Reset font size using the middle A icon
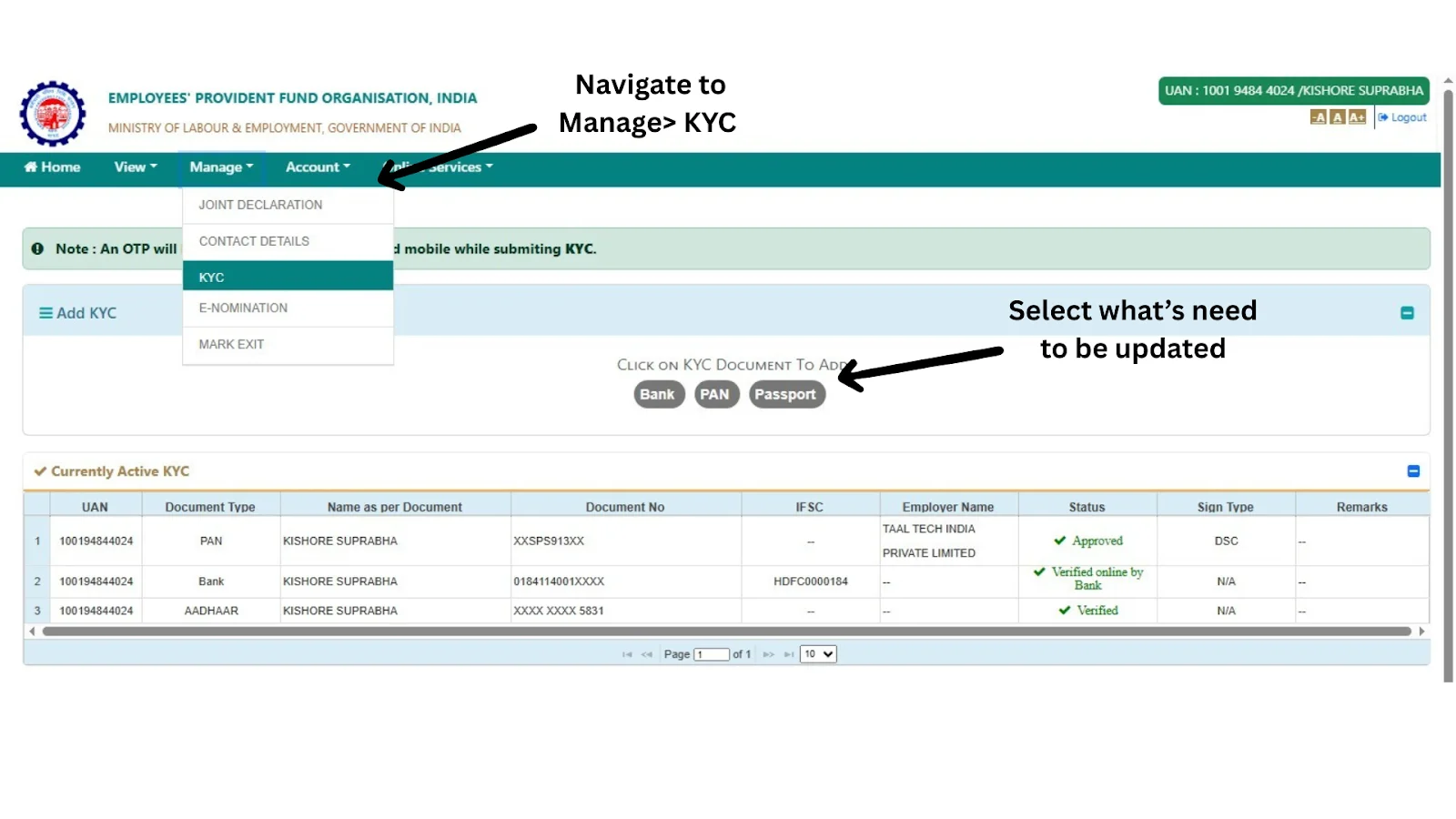1456x819 pixels. click(x=1336, y=116)
